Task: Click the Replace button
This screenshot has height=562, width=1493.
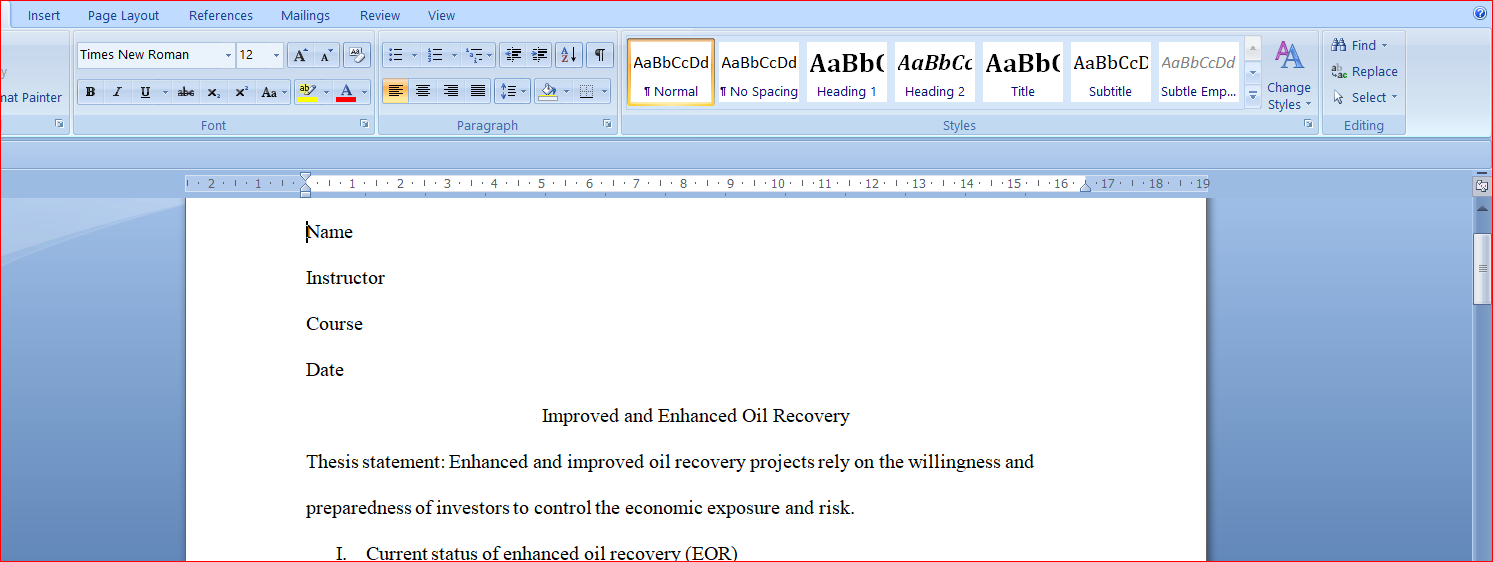Action: [x=1365, y=71]
